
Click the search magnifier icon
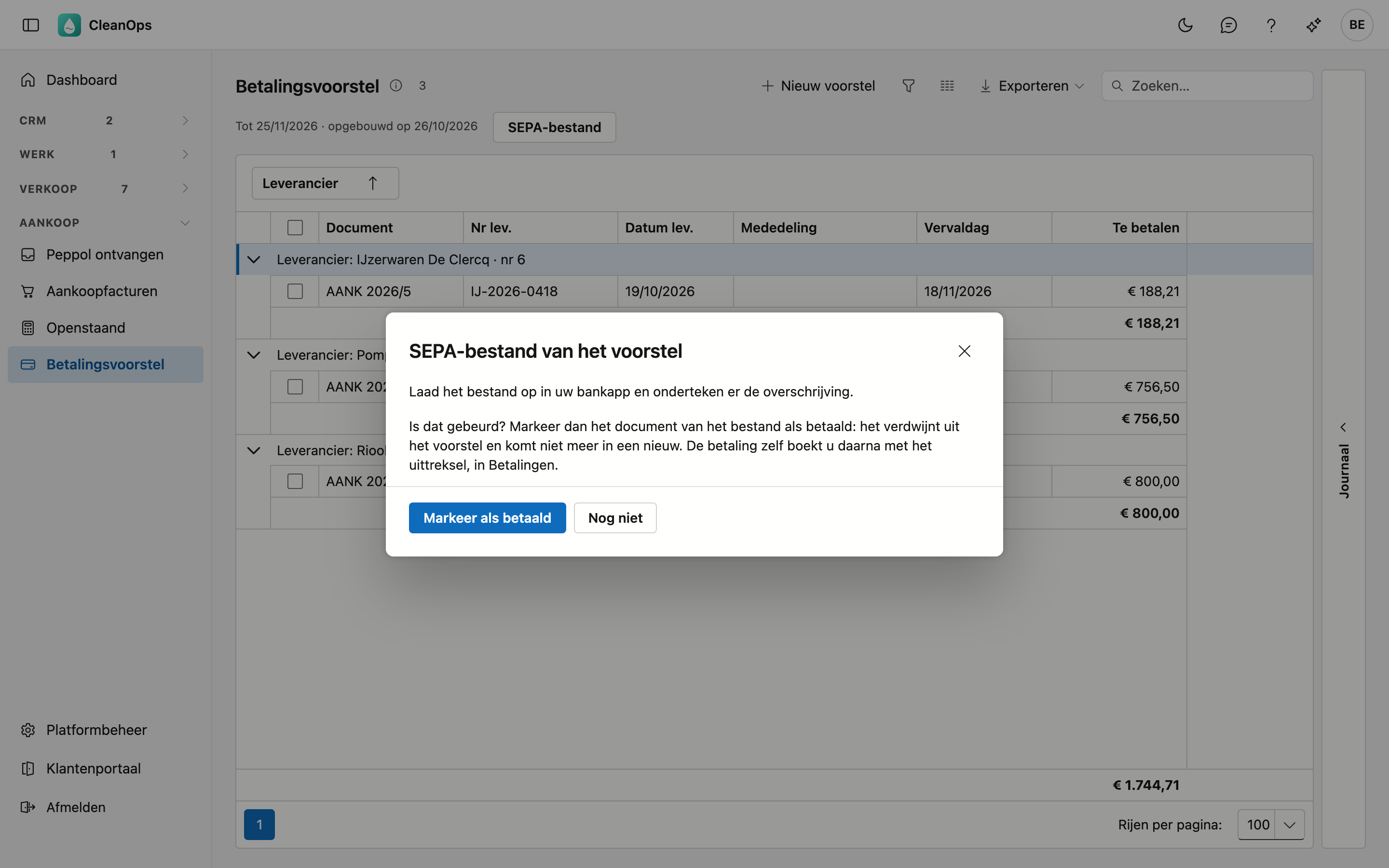point(1117,85)
